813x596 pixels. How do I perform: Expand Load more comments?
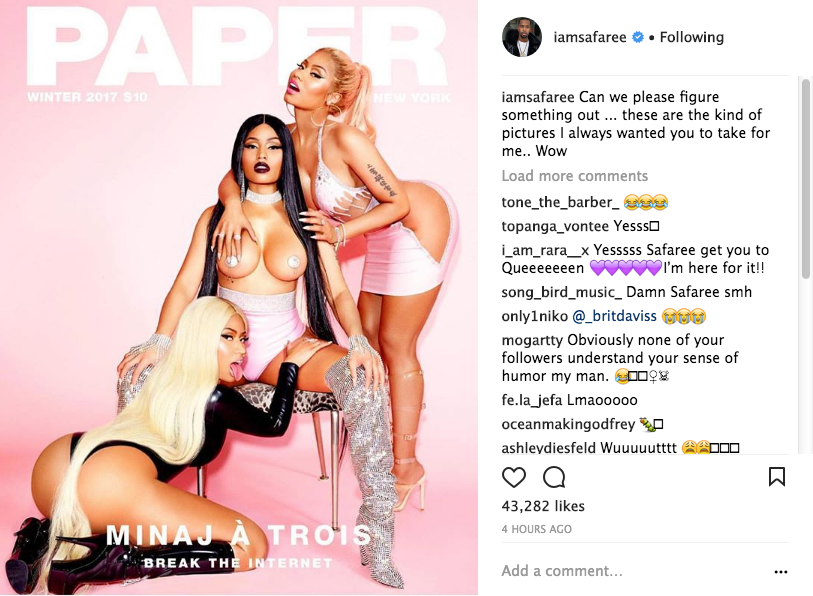(574, 176)
